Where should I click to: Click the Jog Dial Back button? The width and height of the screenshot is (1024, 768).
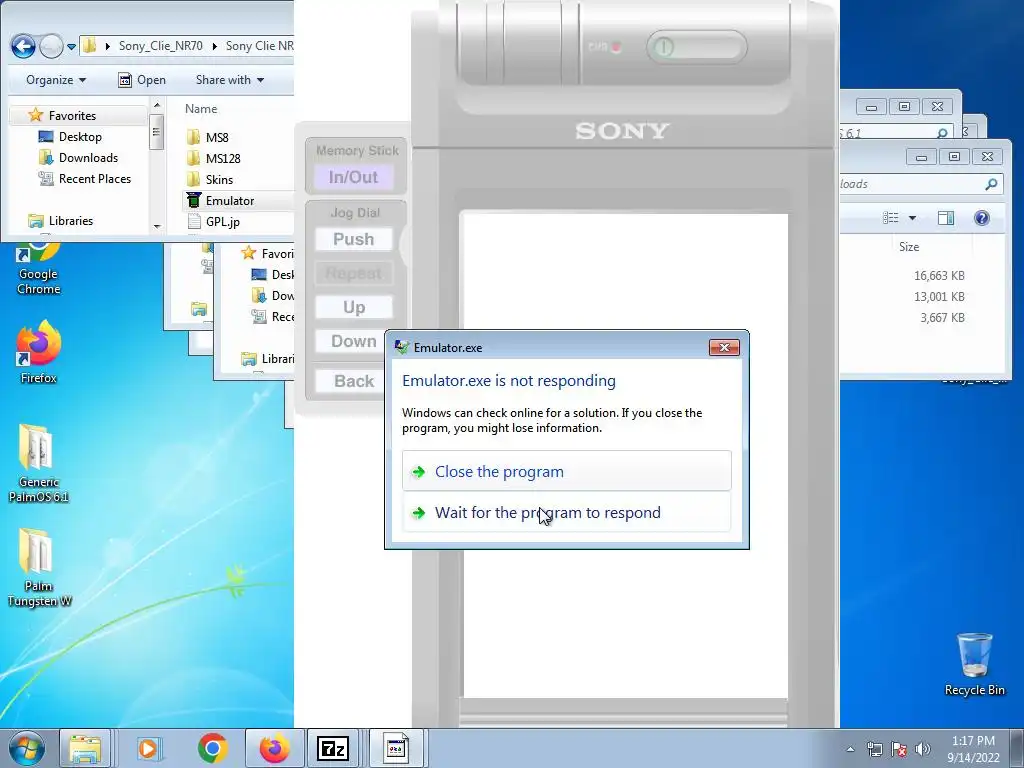[353, 381]
